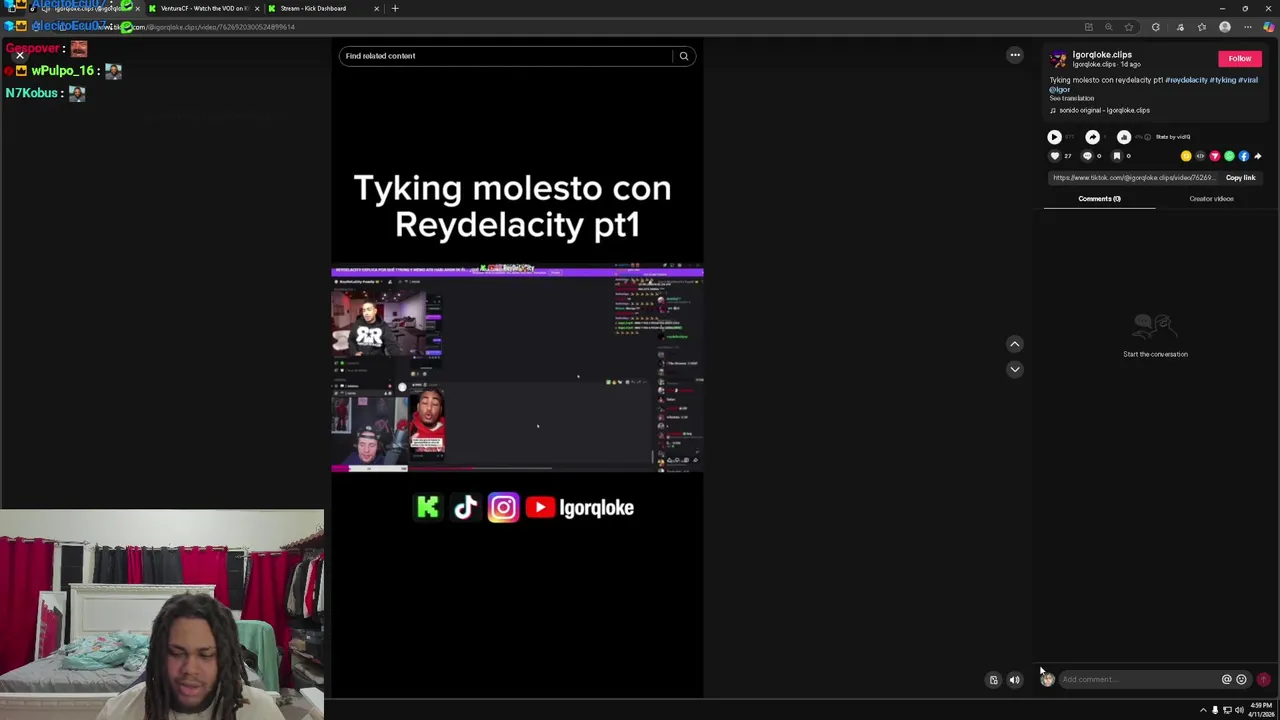Open the browser profile avatar icon
Viewport: 1280px width, 720px height.
(1225, 27)
